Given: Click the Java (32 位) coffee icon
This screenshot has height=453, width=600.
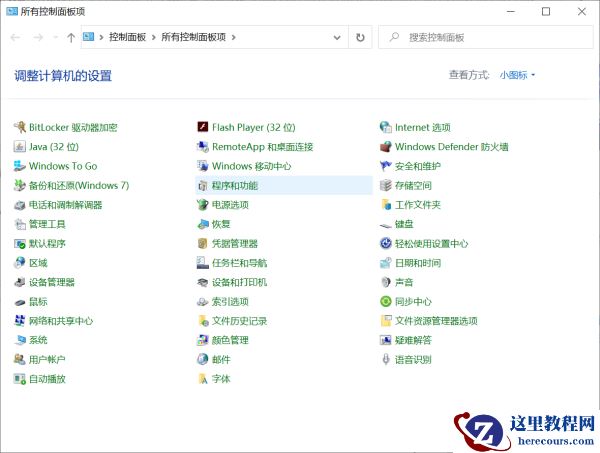Looking at the screenshot, I should point(20,147).
